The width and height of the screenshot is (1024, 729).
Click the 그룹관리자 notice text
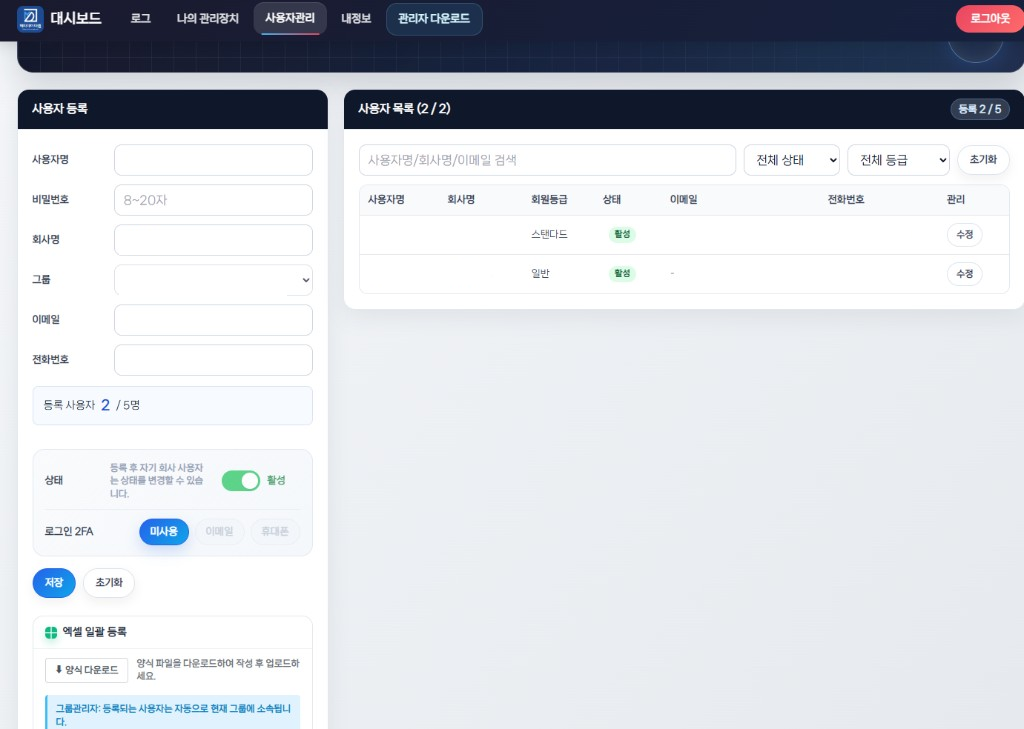[x=173, y=715]
